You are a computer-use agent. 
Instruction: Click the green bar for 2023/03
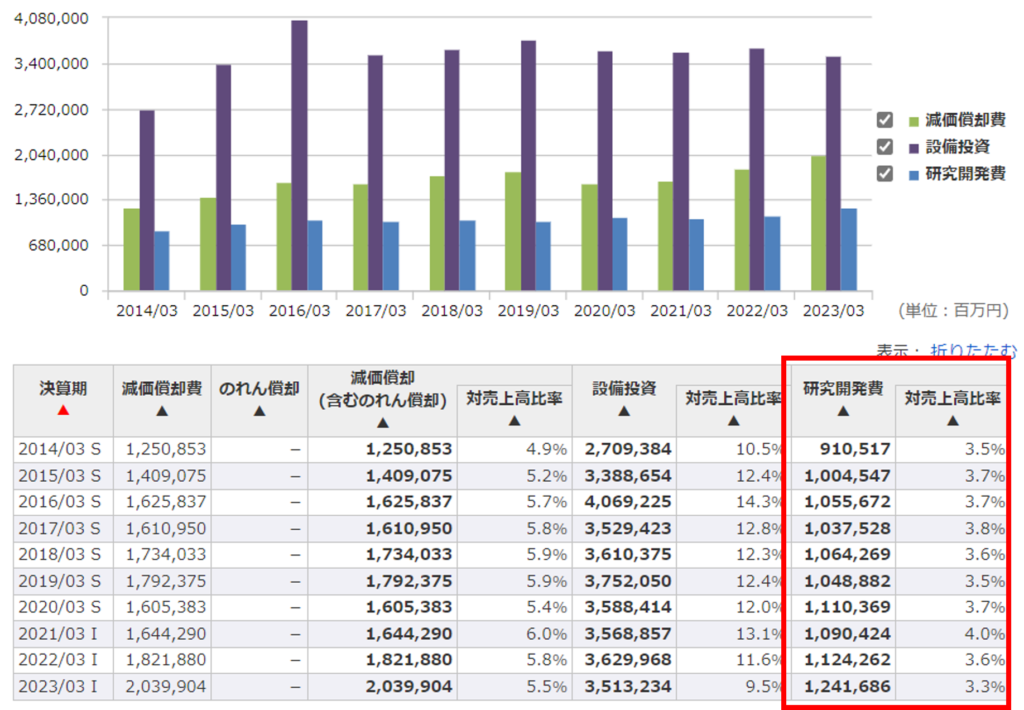[x=818, y=223]
